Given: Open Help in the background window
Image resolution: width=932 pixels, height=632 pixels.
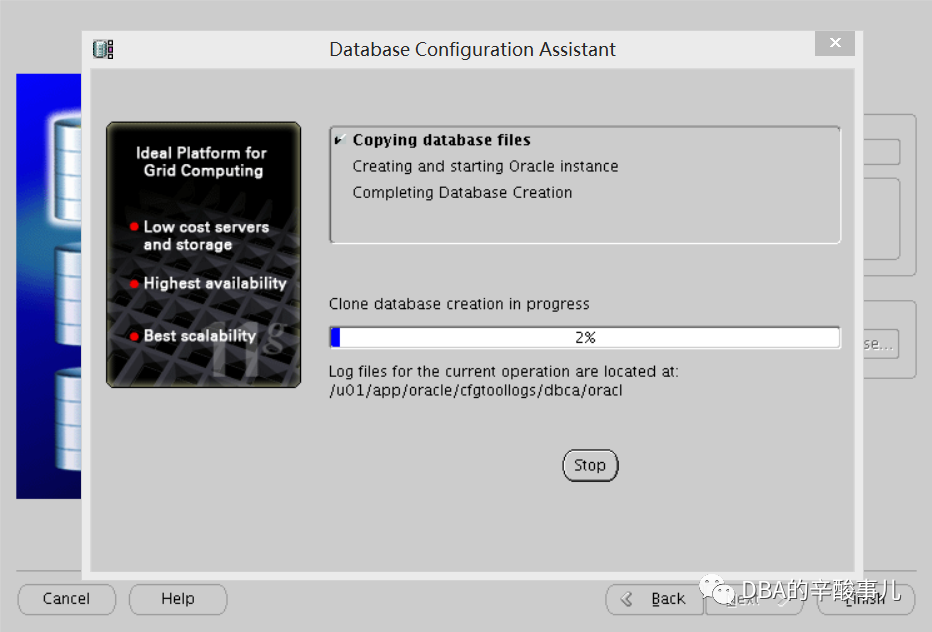Looking at the screenshot, I should point(178,599).
